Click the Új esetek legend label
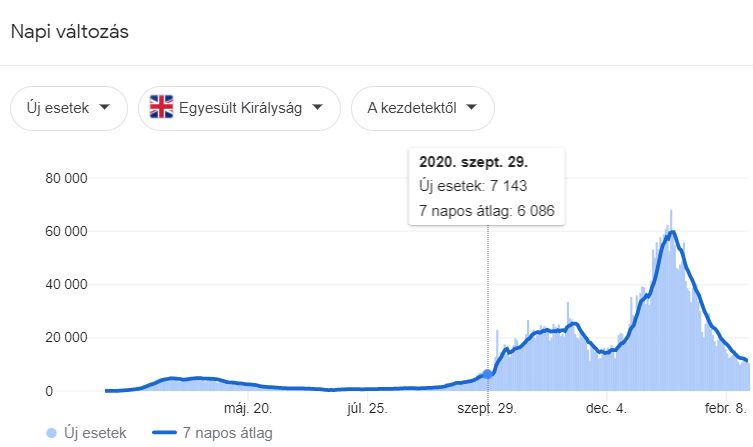Viewport: 753px width, 447px height. pyautogui.click(x=95, y=432)
